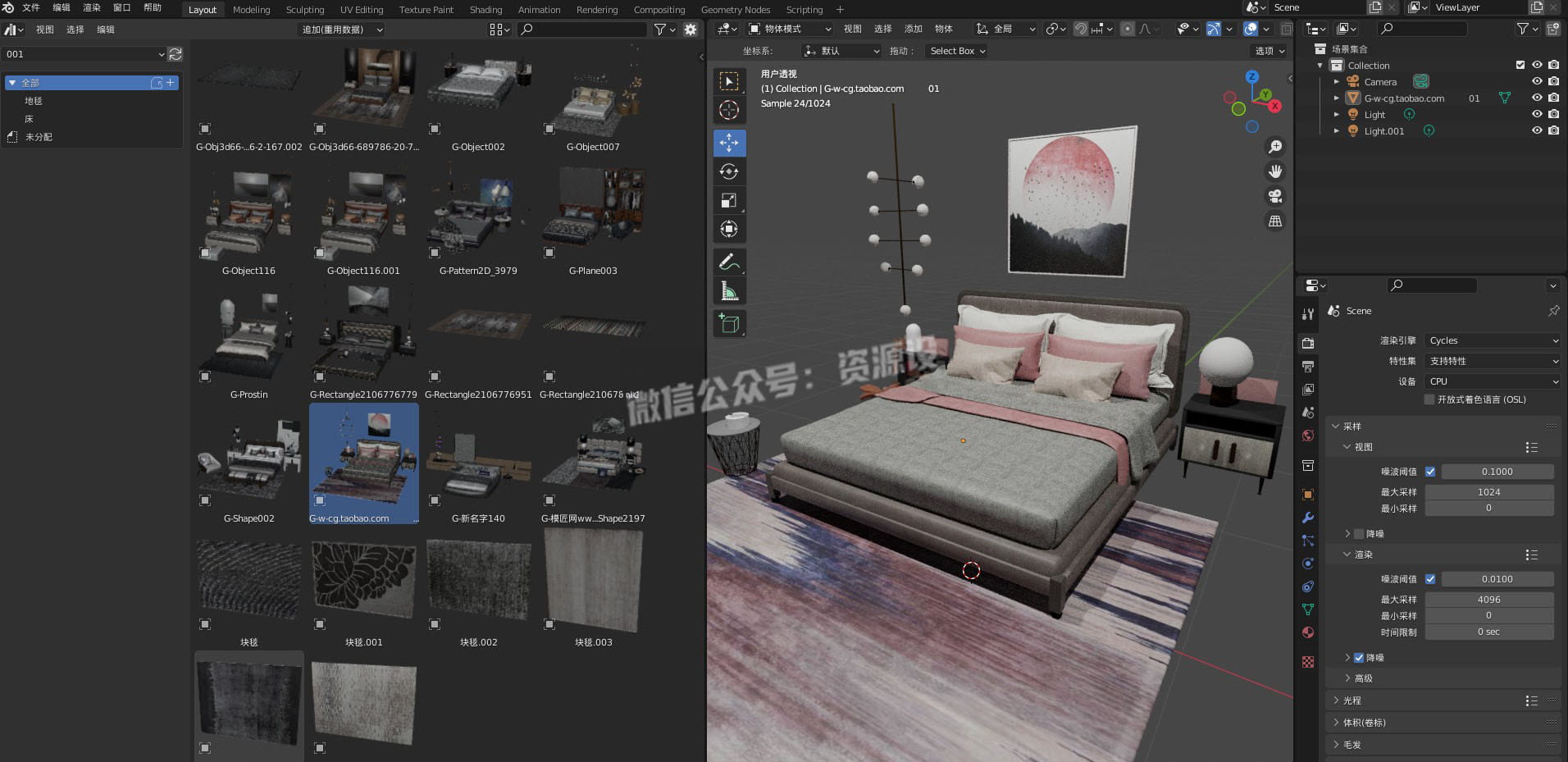Pin the Scene properties panel
Viewport: 1568px width, 762px height.
click(x=1553, y=311)
